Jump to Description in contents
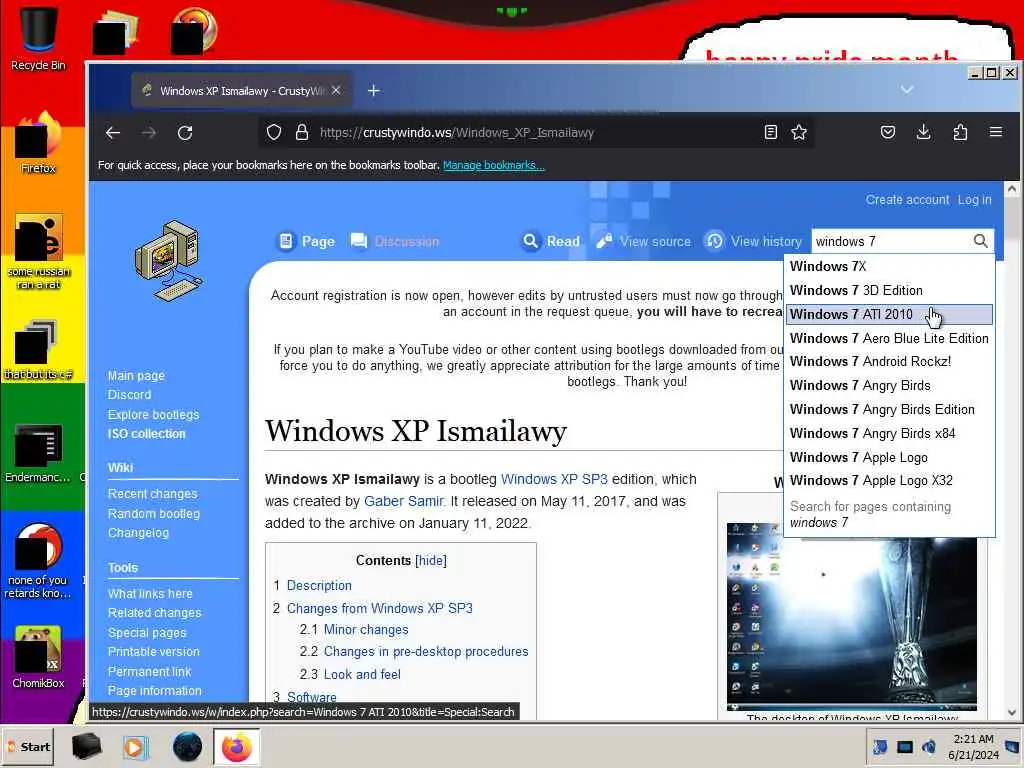The image size is (1024, 768). coord(319,585)
